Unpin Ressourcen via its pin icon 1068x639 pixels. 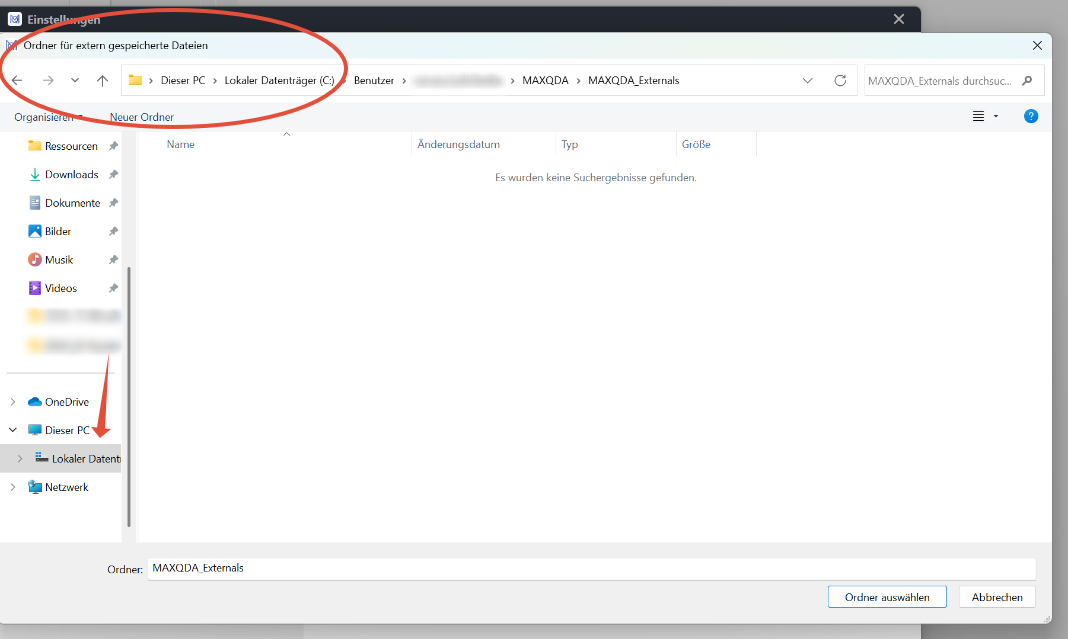(x=114, y=146)
